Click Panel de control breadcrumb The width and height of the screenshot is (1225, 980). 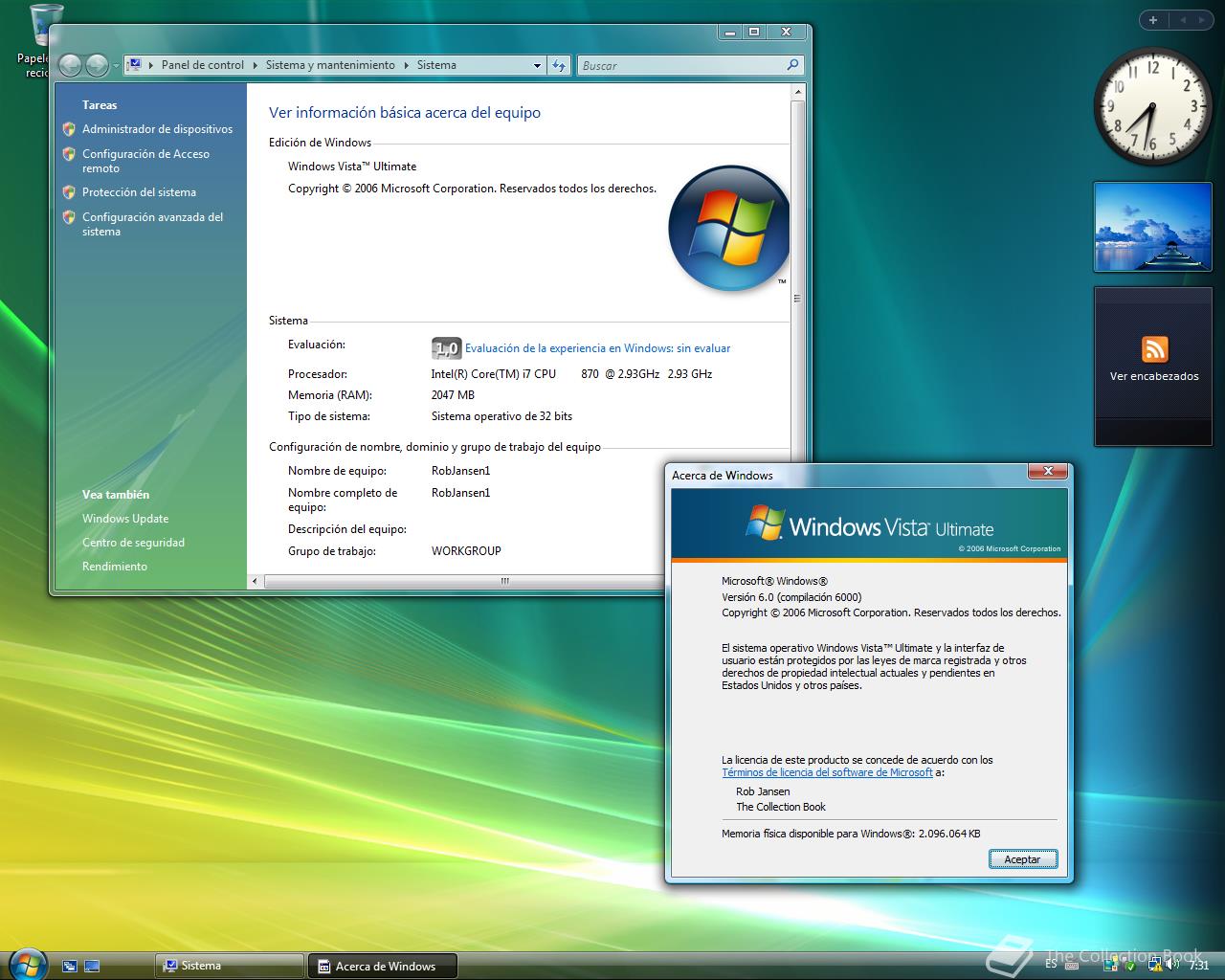tap(203, 65)
